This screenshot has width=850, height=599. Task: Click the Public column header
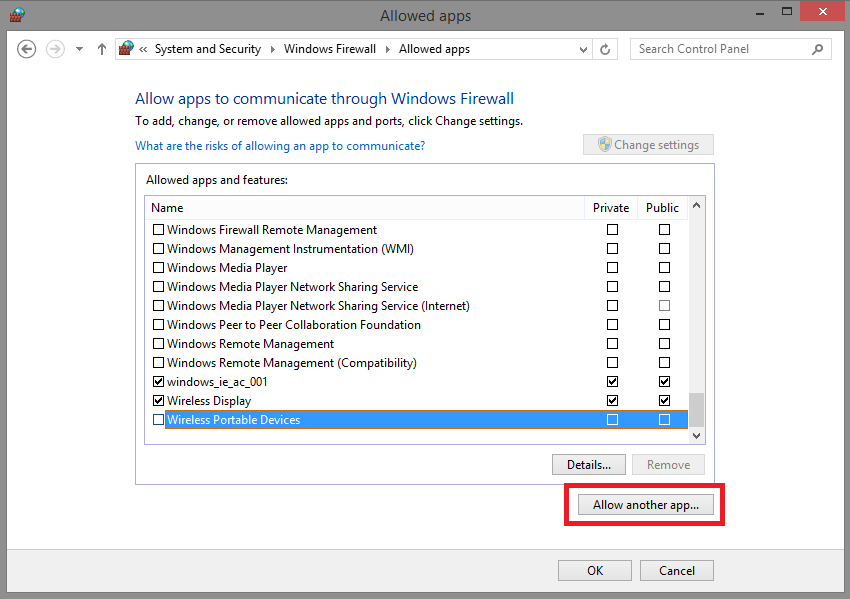pos(662,208)
